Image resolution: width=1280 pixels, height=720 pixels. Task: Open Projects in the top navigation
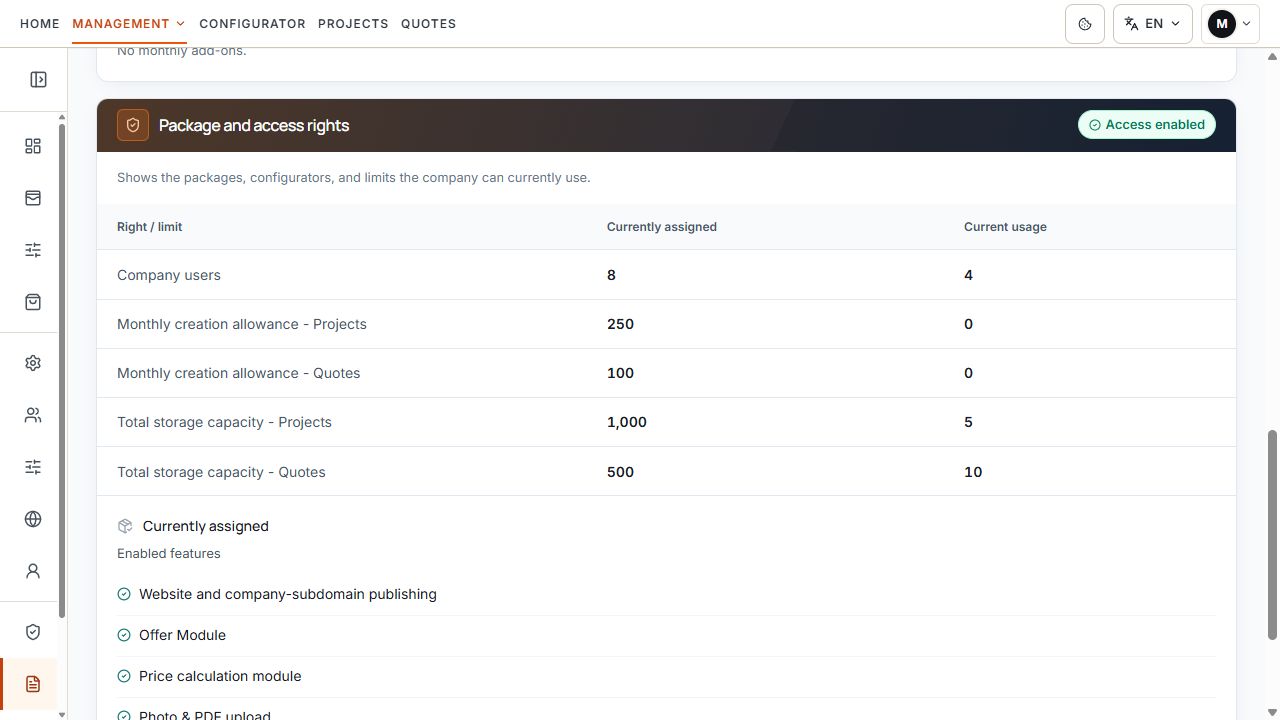353,23
